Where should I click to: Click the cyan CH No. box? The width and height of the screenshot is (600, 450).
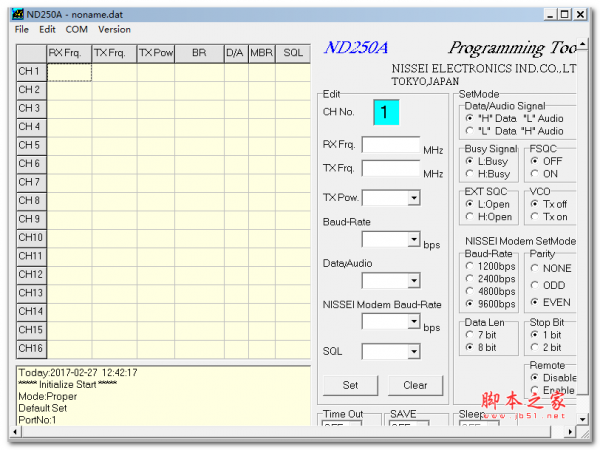click(x=386, y=112)
